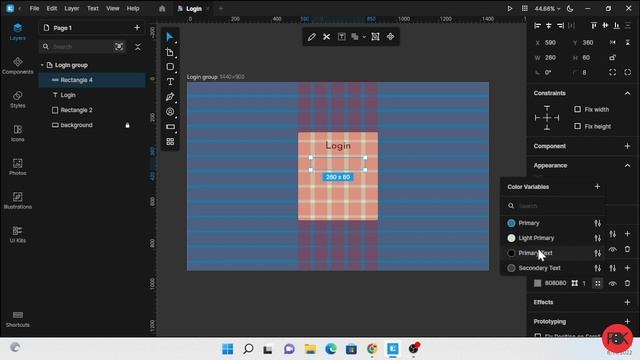This screenshot has height=360, width=640.
Task: Select the Move/Select arrow tool
Action: point(169,37)
